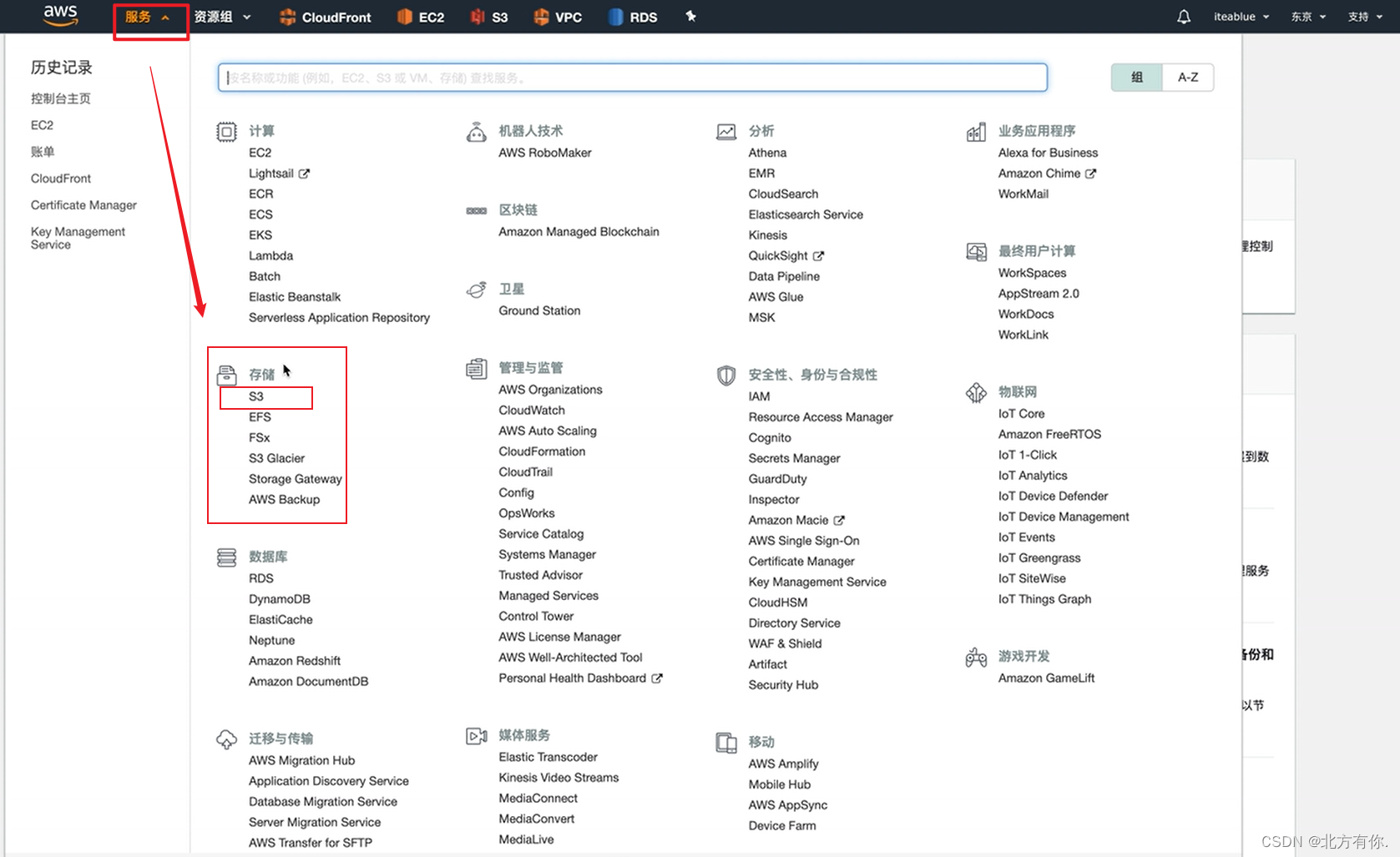
Task: Open the 支持 support dropdown
Action: pos(1365,17)
